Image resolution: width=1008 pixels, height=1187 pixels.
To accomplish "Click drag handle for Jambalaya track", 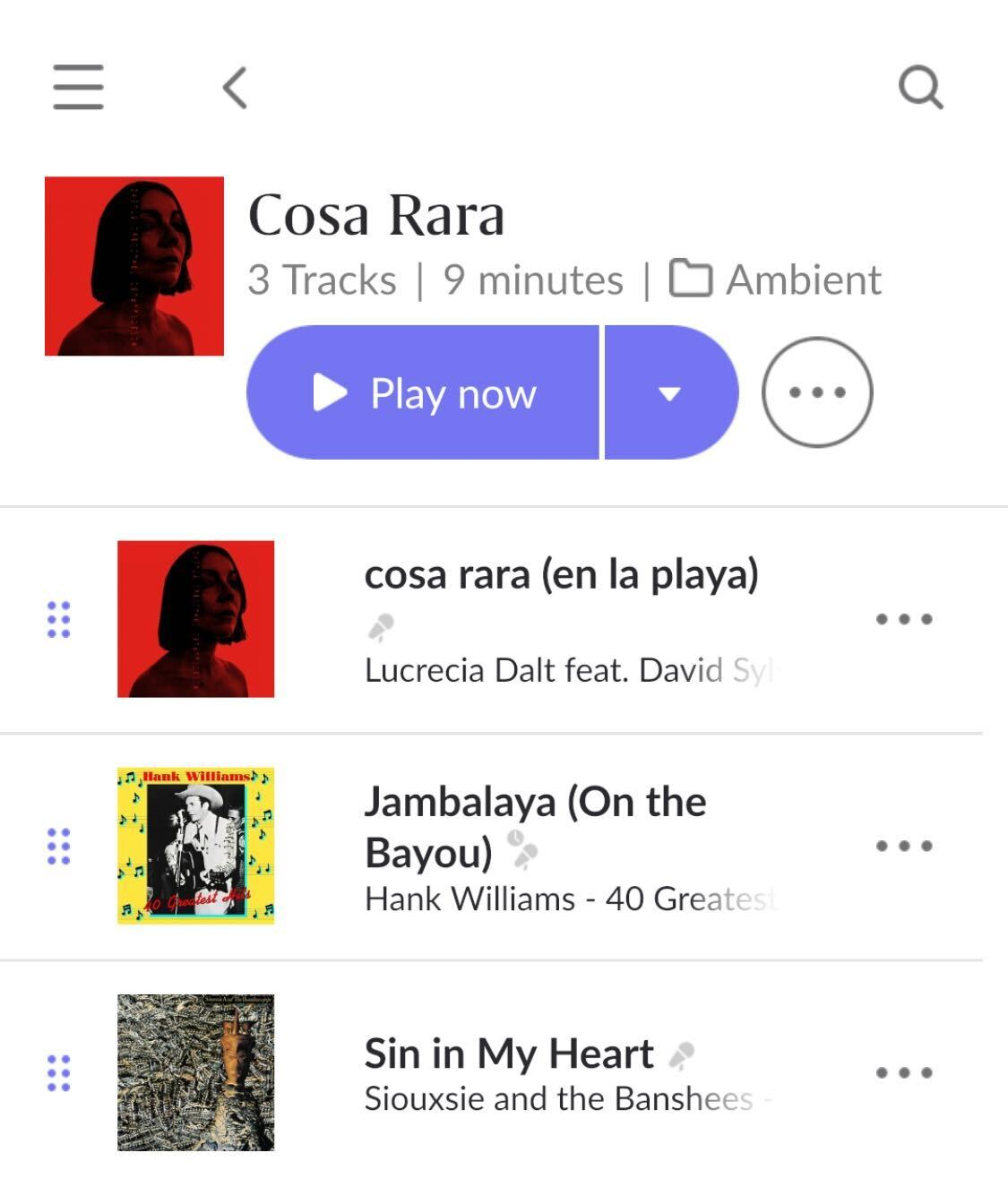I will 58,846.
